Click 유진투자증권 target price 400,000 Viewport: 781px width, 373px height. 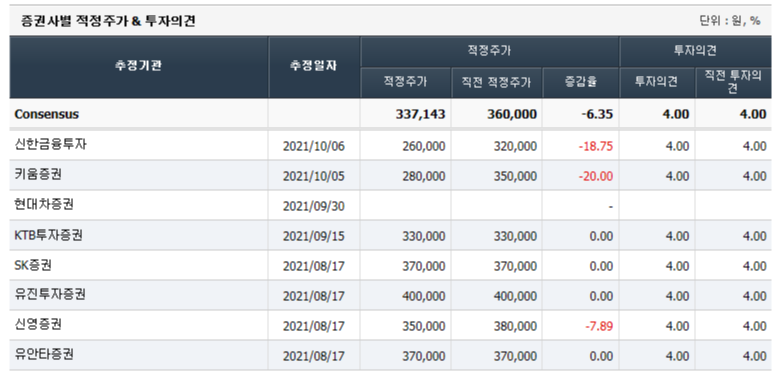(424, 296)
